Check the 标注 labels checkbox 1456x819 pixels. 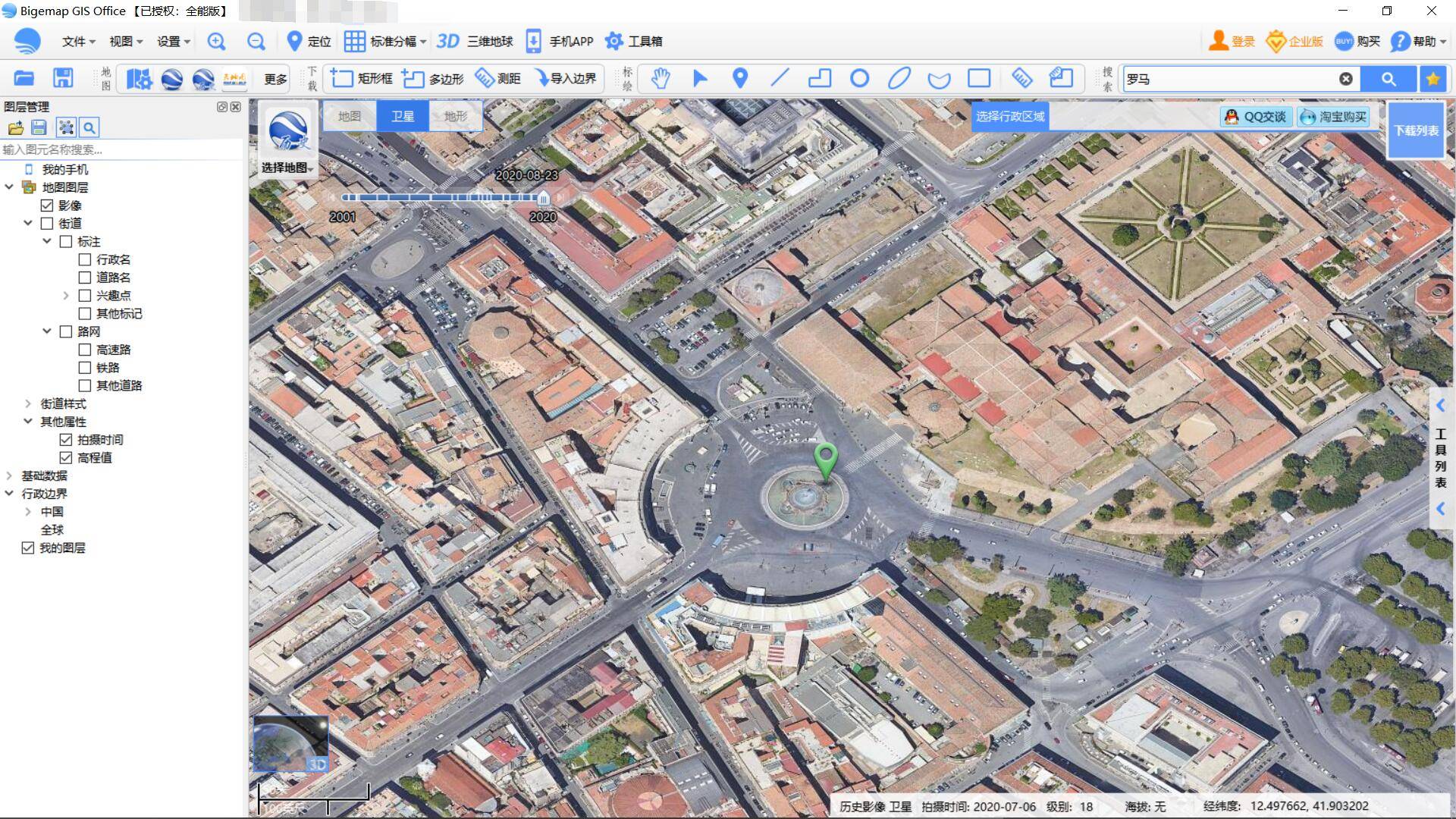66,241
